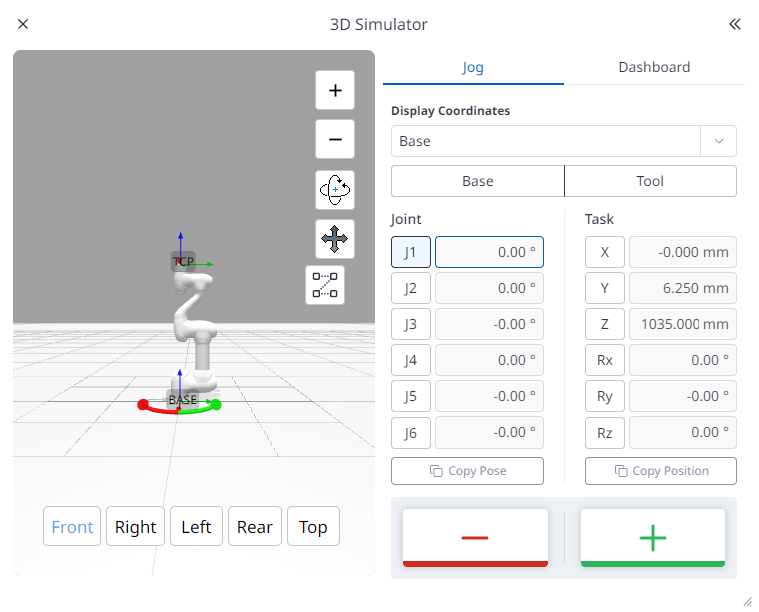The height and width of the screenshot is (612, 759).
Task: Select joint J5
Action: point(410,396)
